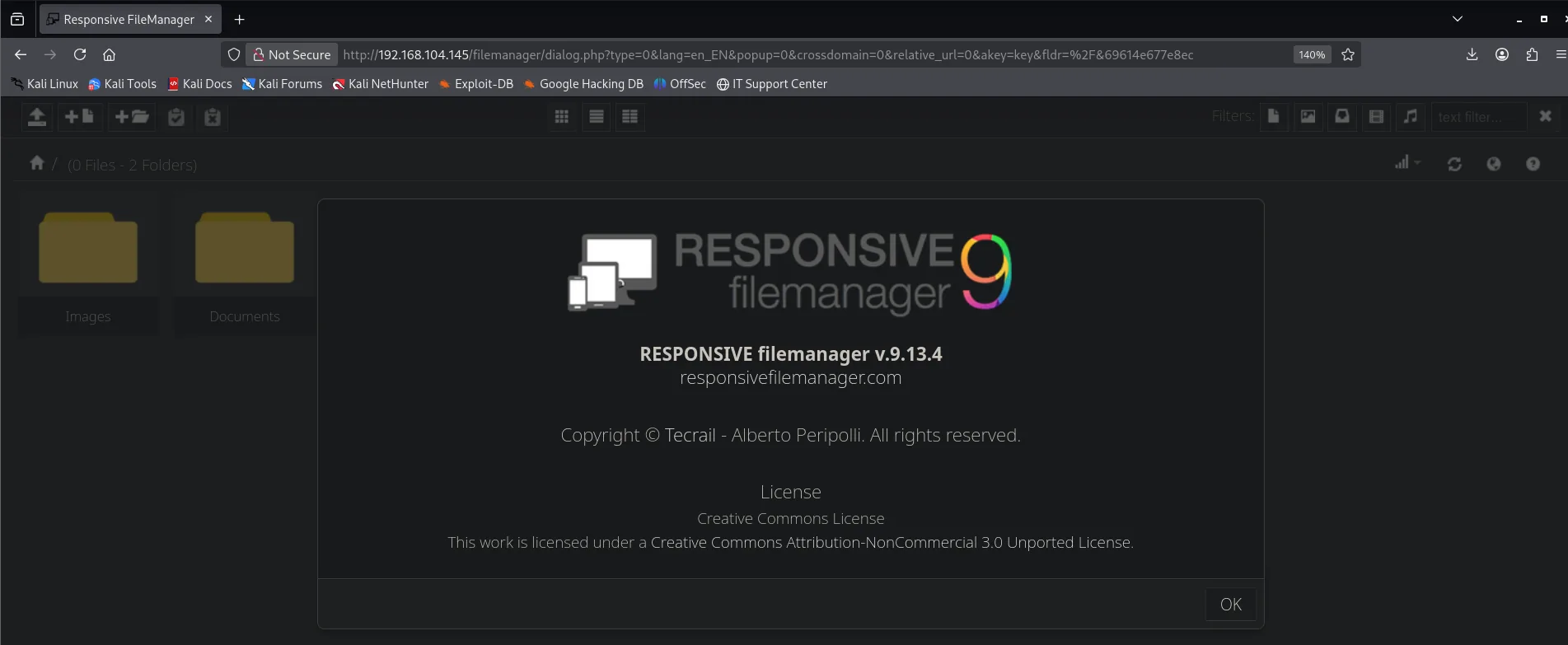Open the Google Hacking DB bookmark

click(583, 84)
